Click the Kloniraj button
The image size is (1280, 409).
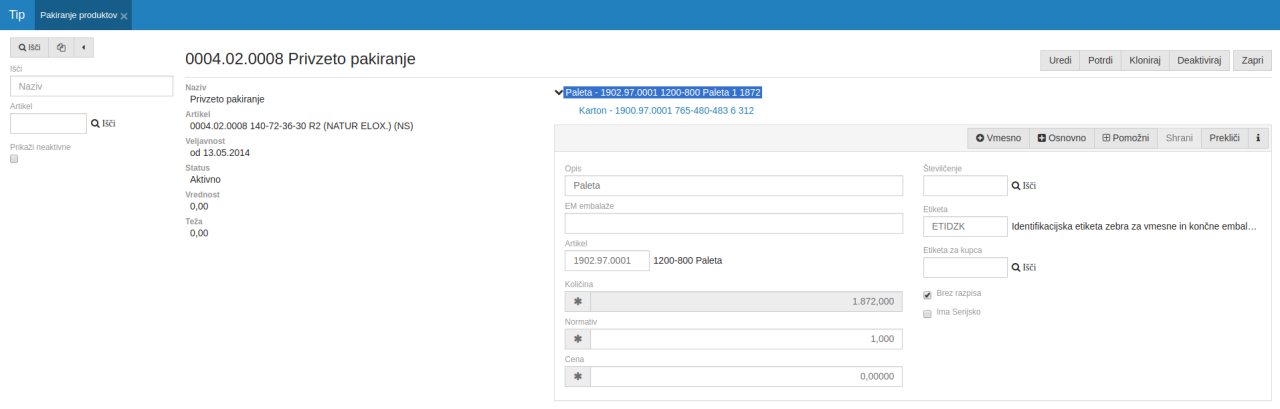pos(1144,60)
